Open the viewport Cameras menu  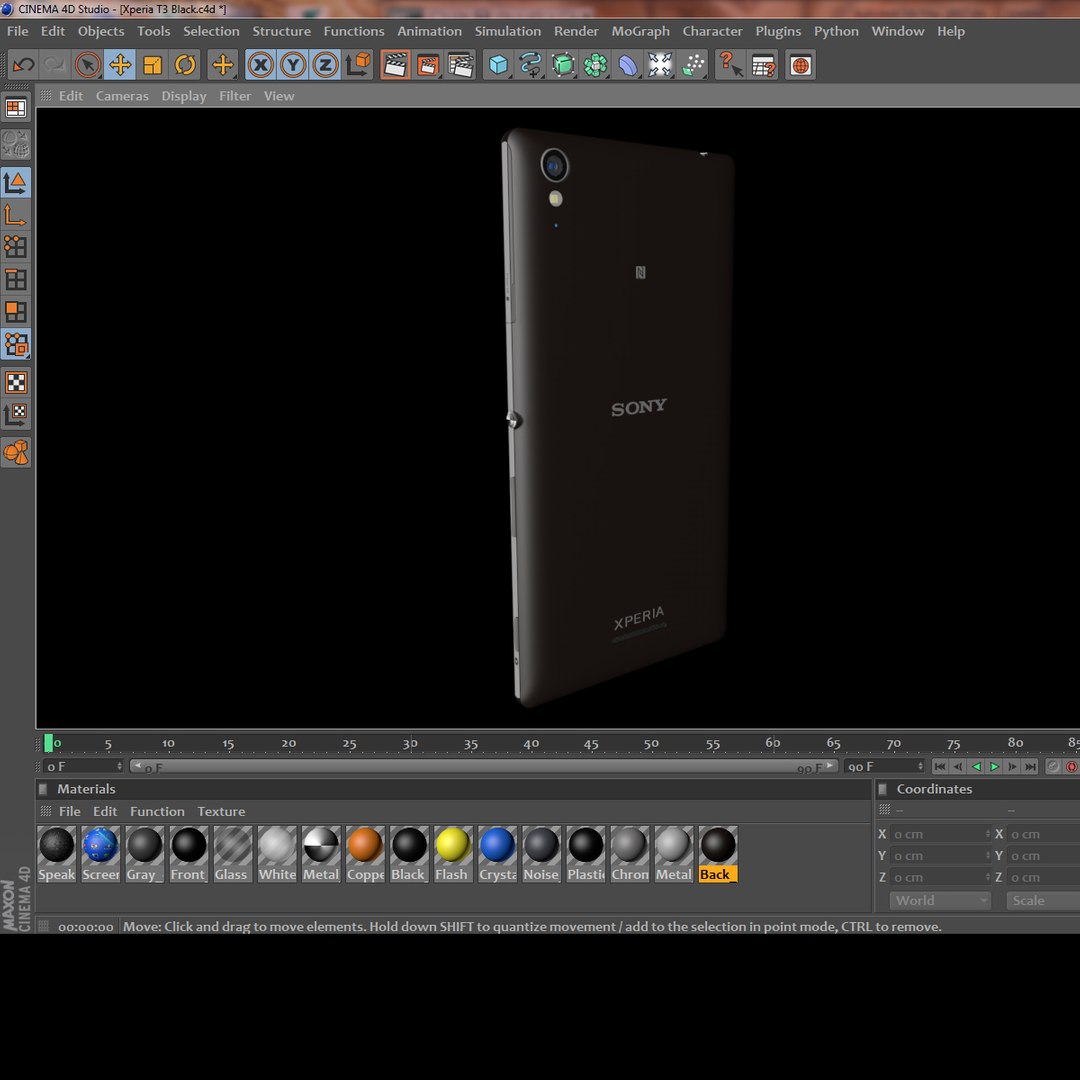pyautogui.click(x=122, y=96)
